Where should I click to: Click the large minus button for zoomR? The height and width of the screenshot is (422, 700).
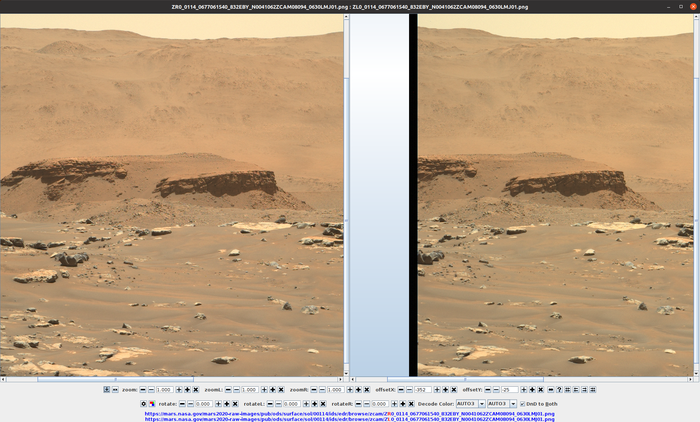pyautogui.click(x=314, y=390)
